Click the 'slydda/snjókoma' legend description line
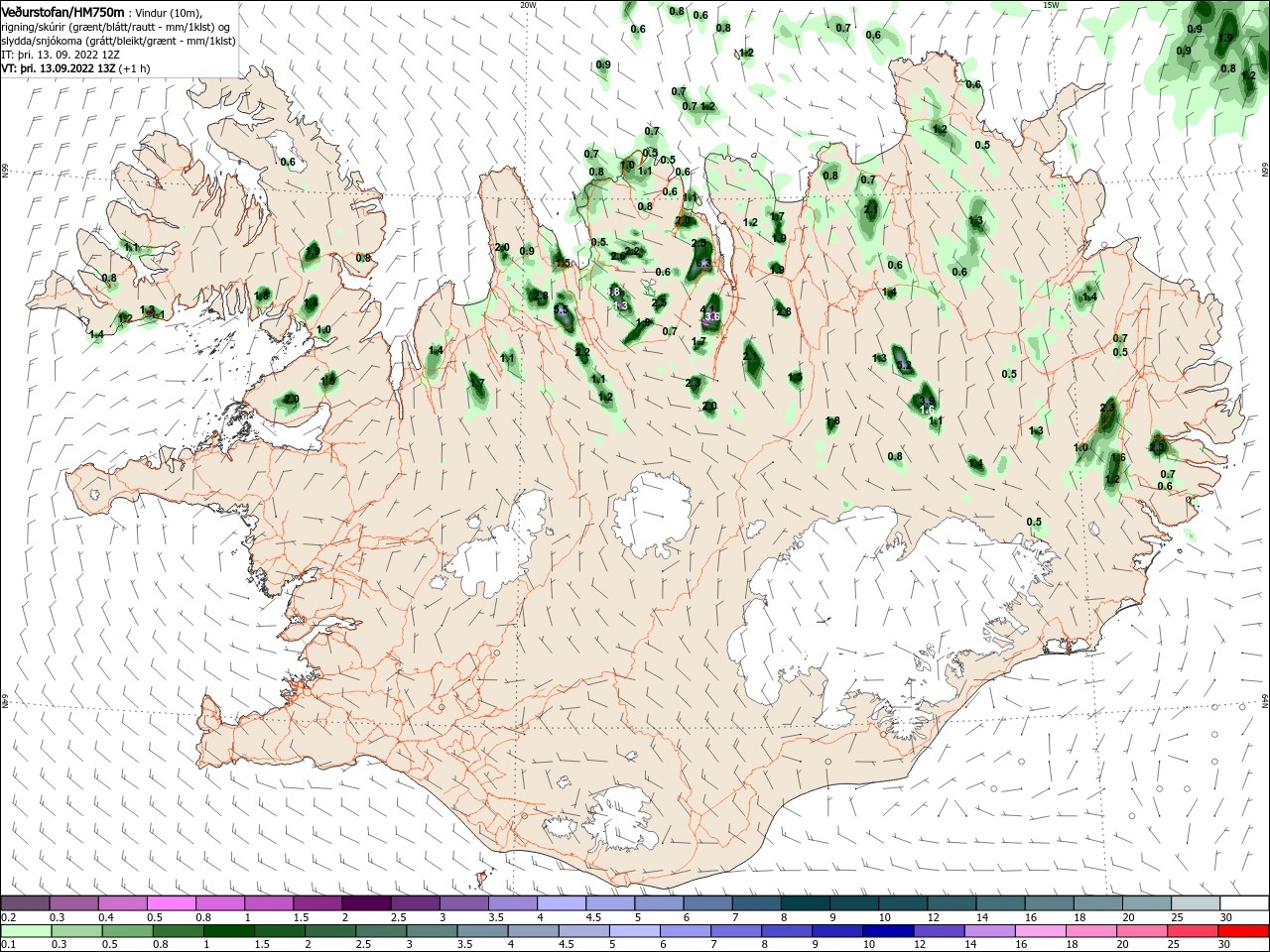 (x=118, y=41)
